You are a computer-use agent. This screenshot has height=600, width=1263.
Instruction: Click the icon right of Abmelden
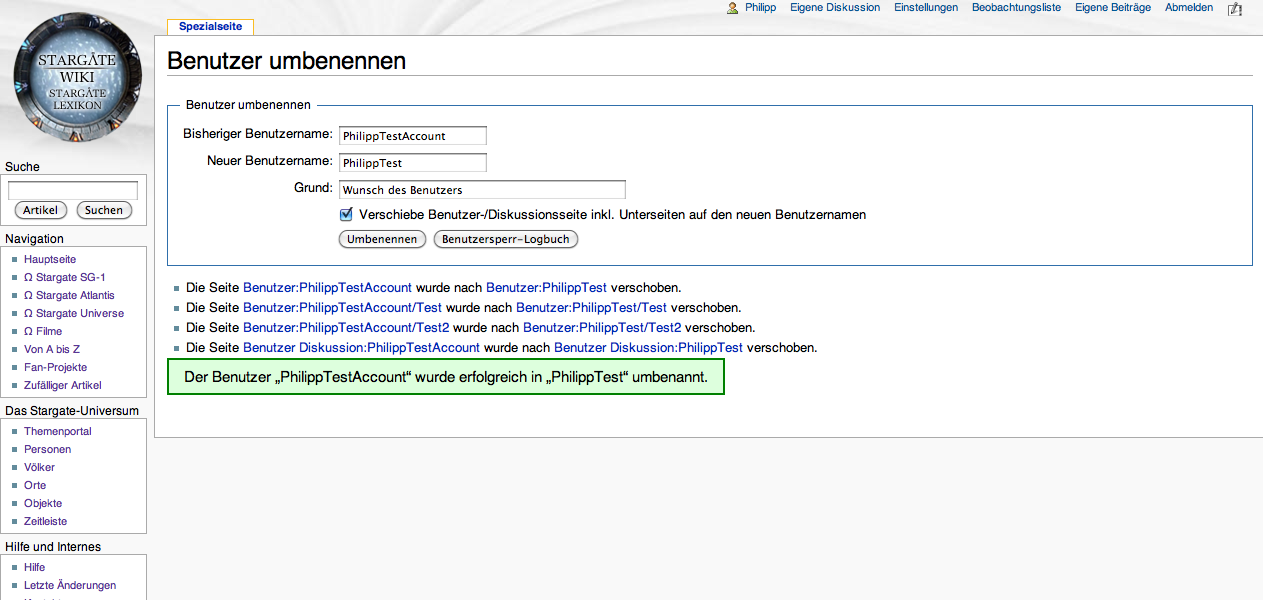tap(1234, 8)
